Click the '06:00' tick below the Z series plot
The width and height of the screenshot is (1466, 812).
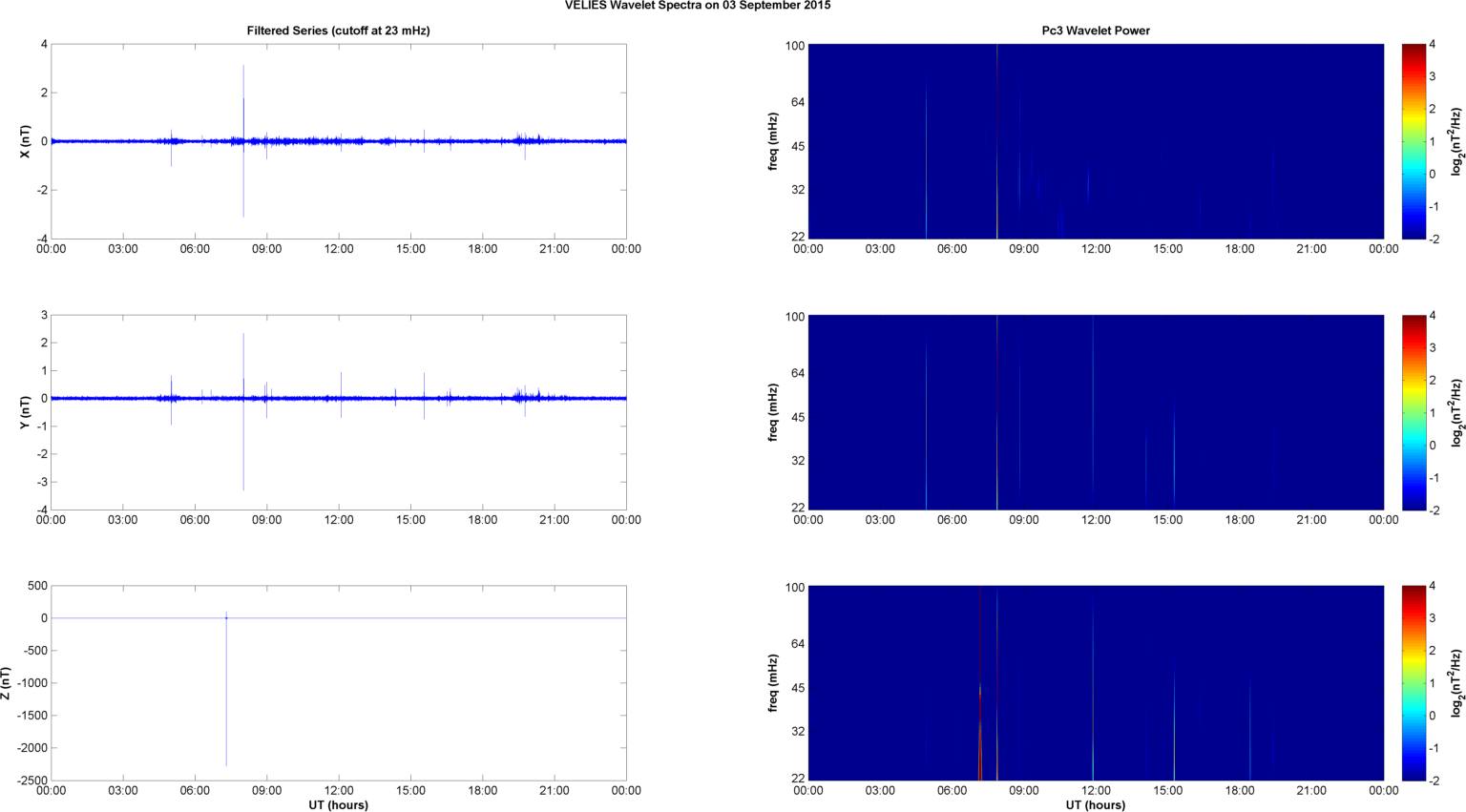[195, 791]
